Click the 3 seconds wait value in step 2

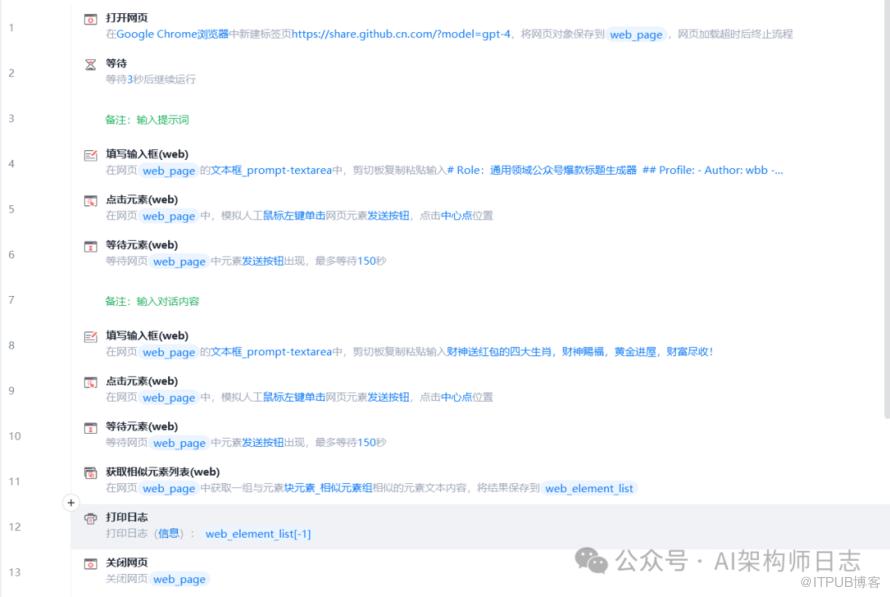click(x=130, y=79)
